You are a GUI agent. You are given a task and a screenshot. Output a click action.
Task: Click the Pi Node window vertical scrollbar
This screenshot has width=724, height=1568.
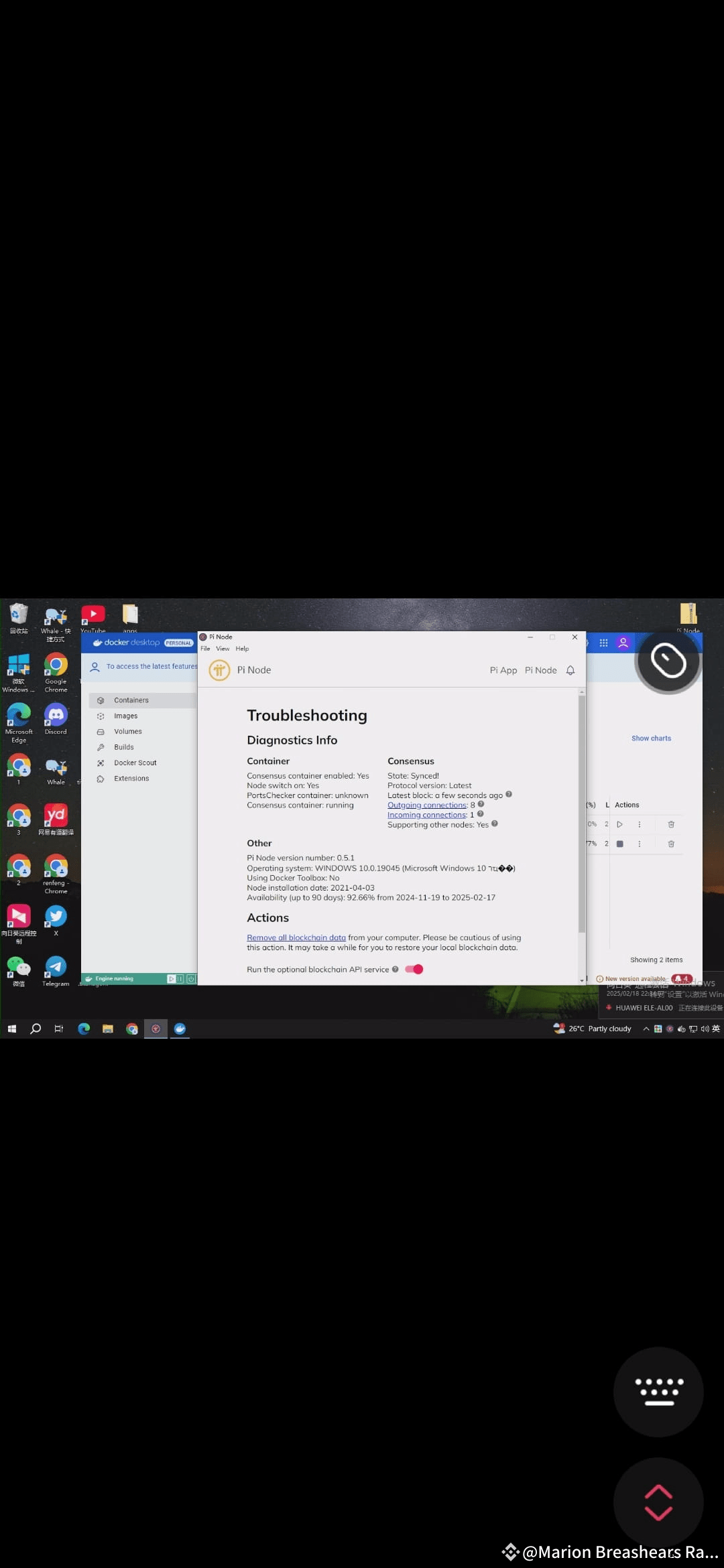[582, 811]
